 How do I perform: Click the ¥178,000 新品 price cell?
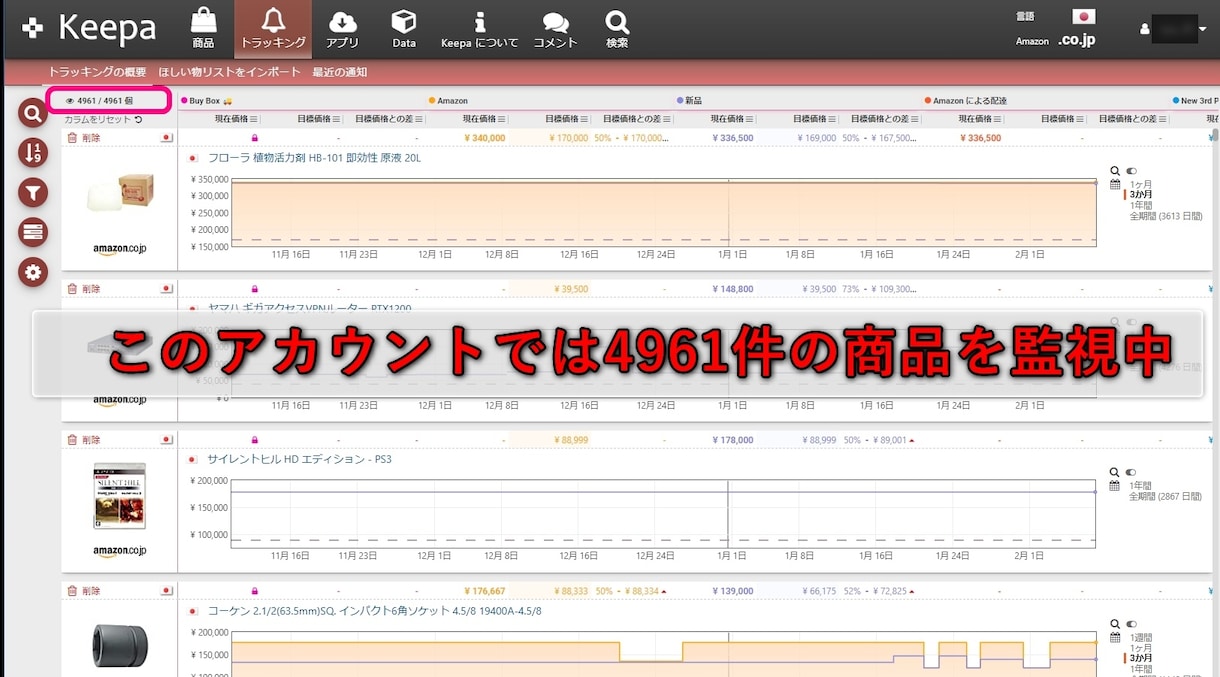pyautogui.click(x=733, y=440)
